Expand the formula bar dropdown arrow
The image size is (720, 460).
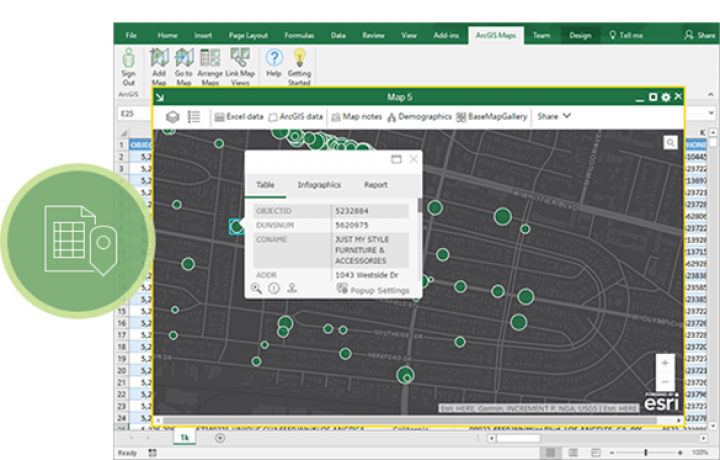click(711, 113)
